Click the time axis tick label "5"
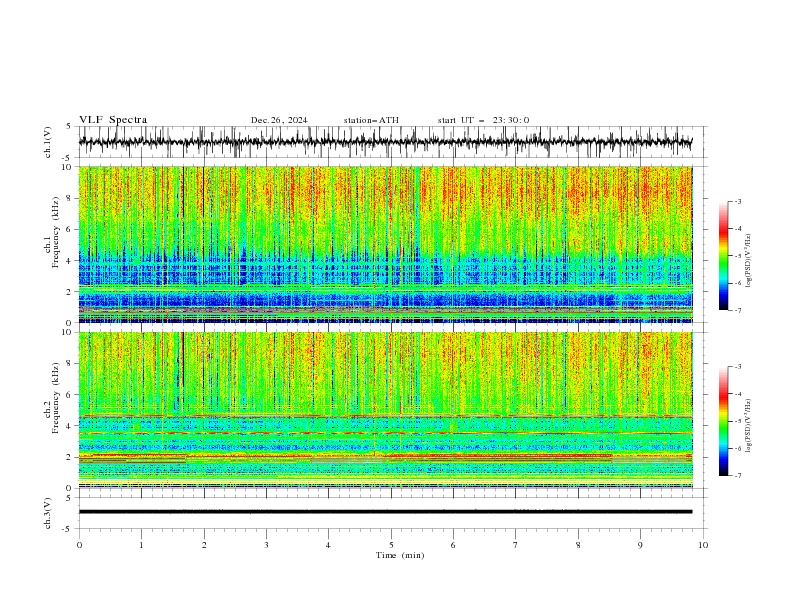The height and width of the screenshot is (612, 792). 391,545
